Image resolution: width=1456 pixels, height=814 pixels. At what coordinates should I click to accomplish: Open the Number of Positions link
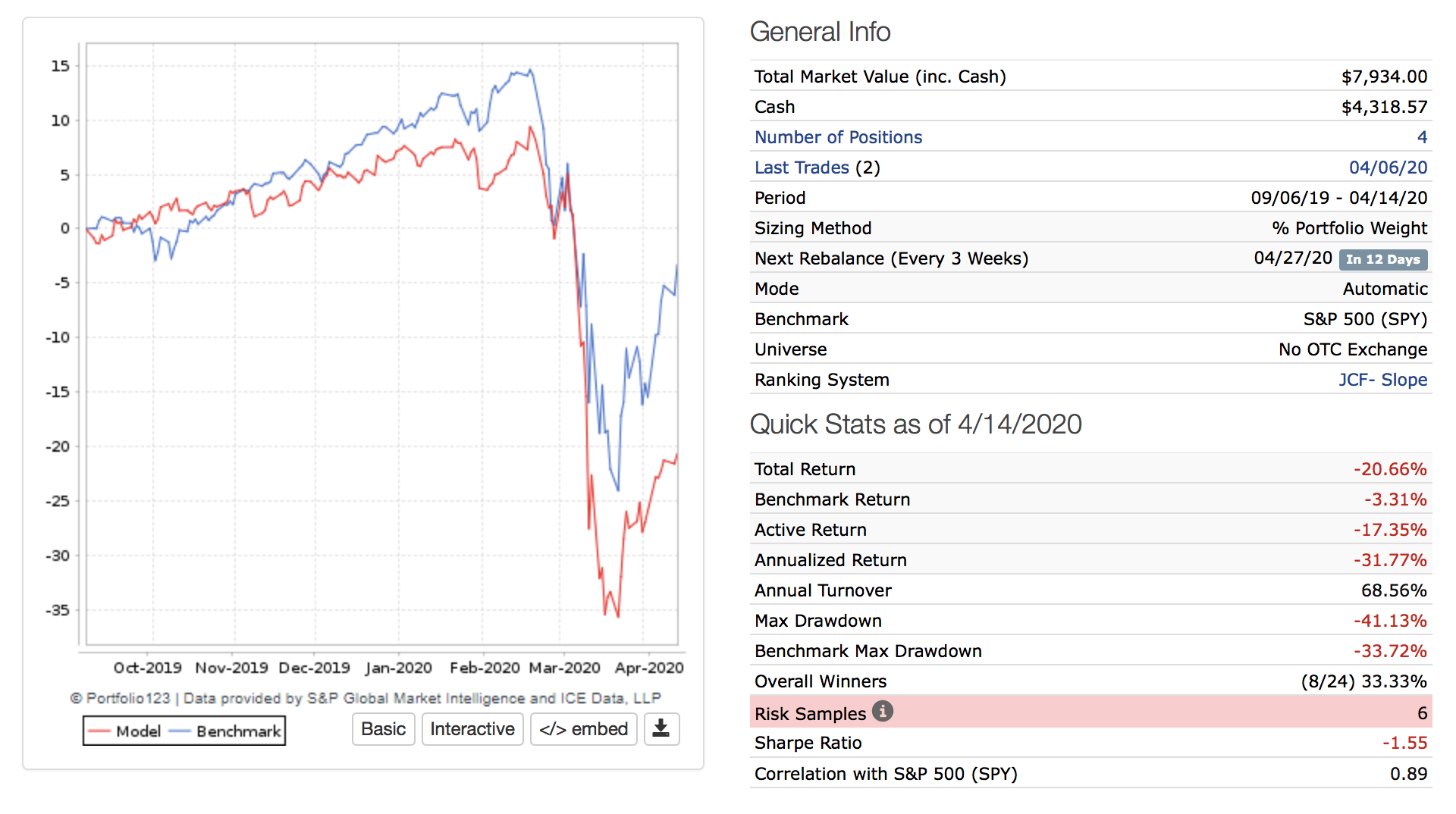click(838, 137)
